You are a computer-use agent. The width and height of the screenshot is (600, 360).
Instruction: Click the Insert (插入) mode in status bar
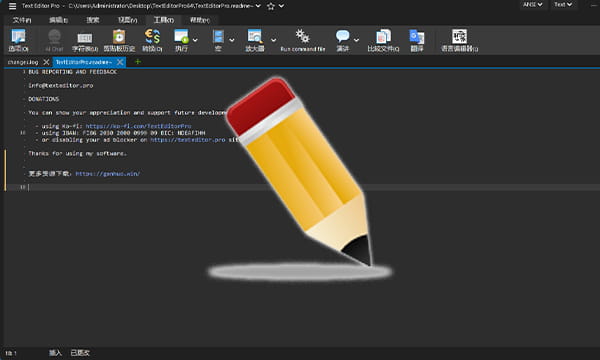coord(55,353)
